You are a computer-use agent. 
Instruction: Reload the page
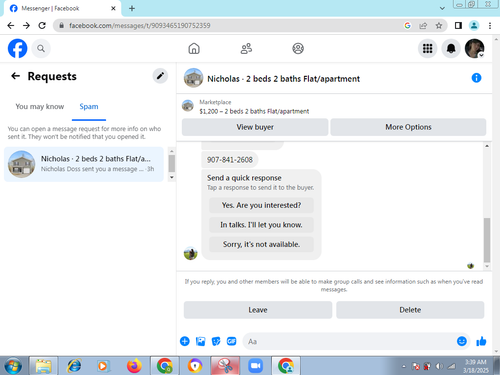coord(42,26)
